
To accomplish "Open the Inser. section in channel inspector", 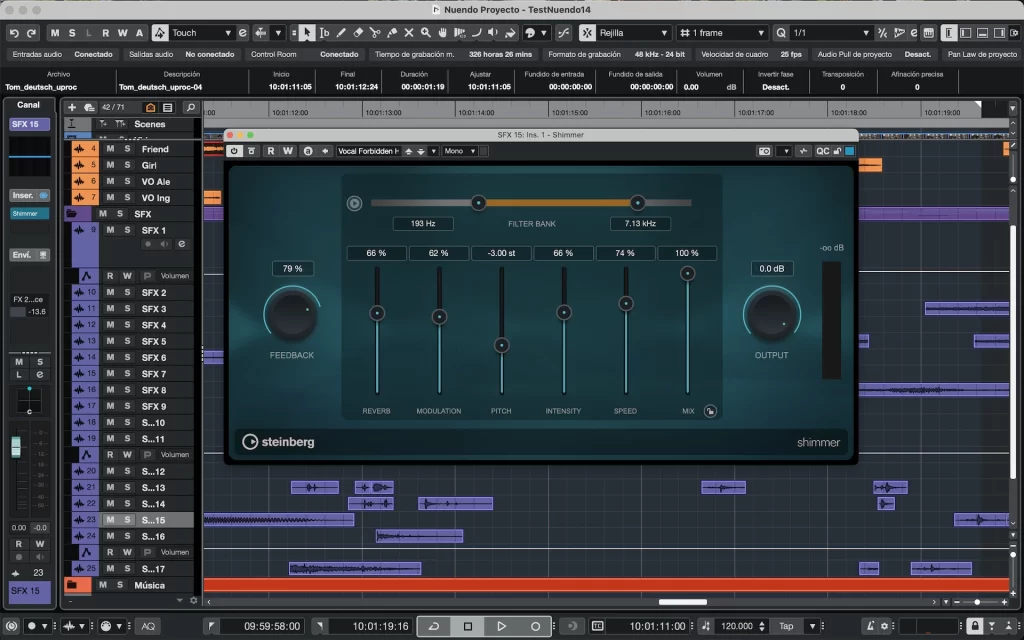I will (x=23, y=195).
